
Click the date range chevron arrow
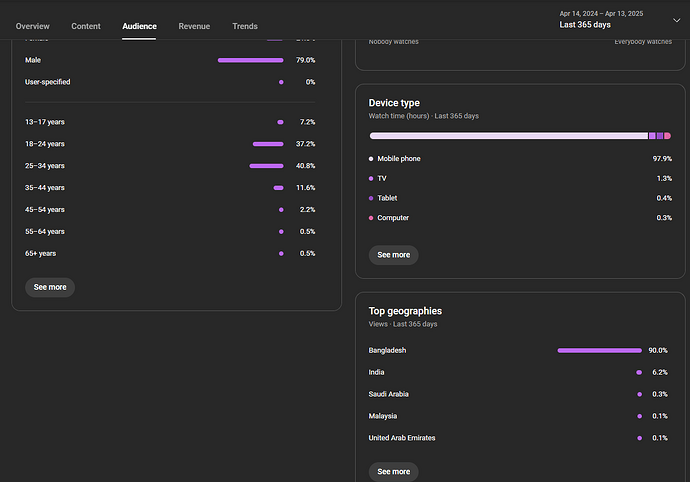(x=676, y=20)
